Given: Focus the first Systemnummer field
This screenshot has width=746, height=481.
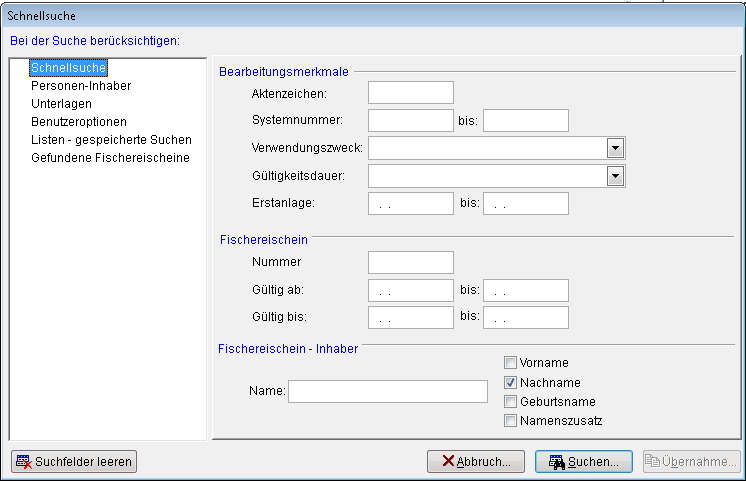Looking at the screenshot, I should tap(410, 121).
